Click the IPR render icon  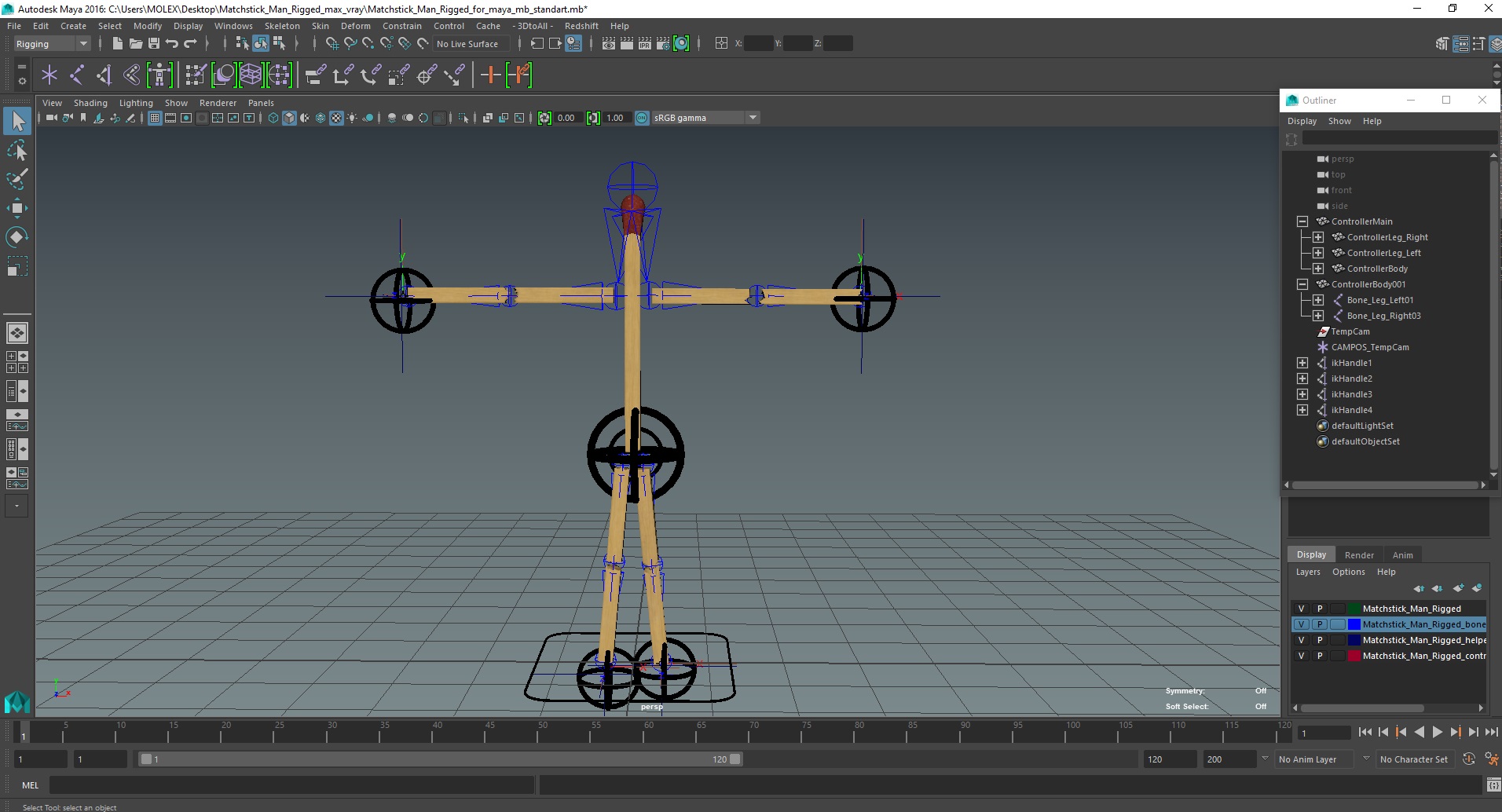pos(645,44)
